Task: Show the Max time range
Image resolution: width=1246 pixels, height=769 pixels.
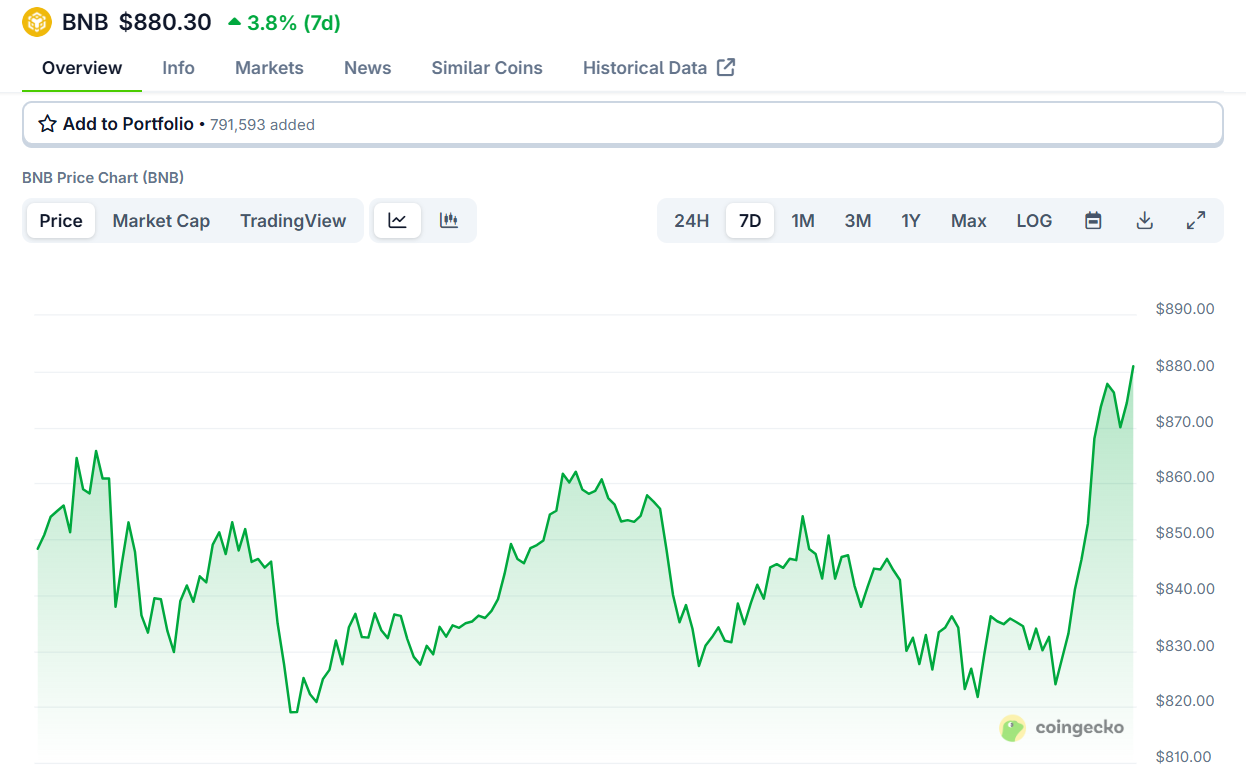Action: 968,221
